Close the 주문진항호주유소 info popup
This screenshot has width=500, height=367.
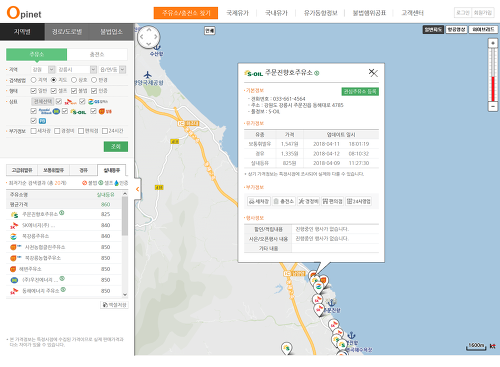373,73
